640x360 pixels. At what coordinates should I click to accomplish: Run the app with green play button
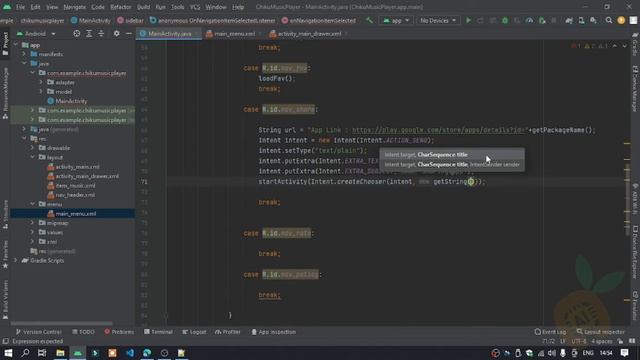coord(468,20)
